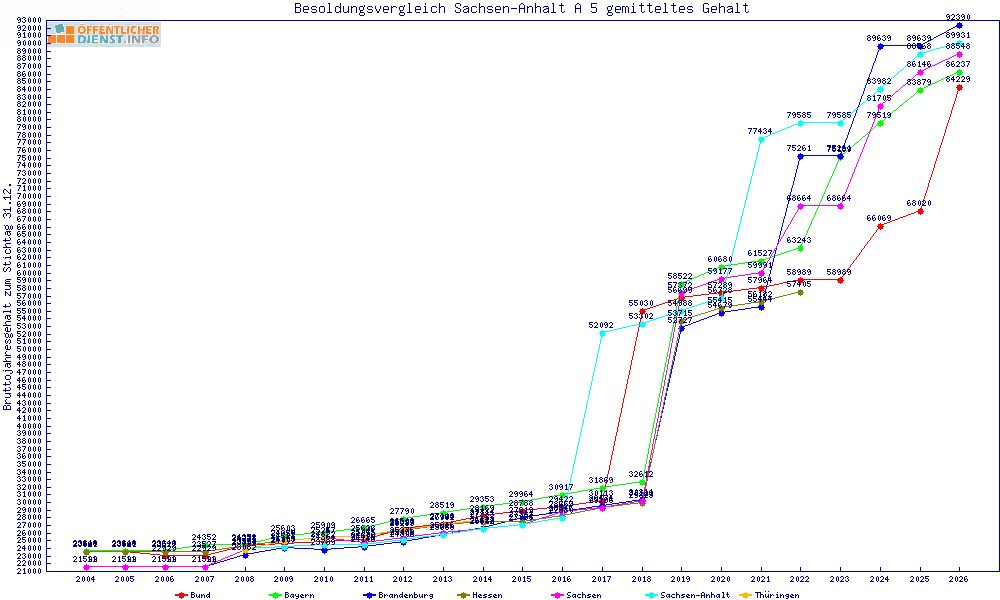Click the 92390 data point at 2026
This screenshot has width=1000, height=600.
(959, 26)
